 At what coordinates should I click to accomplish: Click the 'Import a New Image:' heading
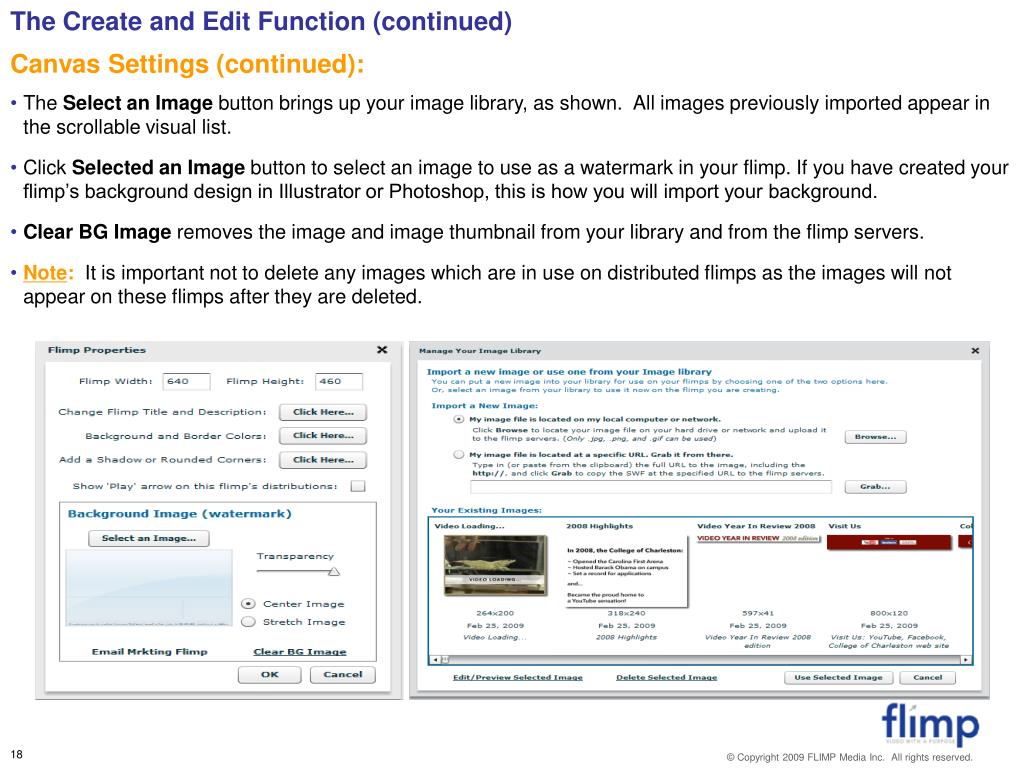tap(485, 406)
